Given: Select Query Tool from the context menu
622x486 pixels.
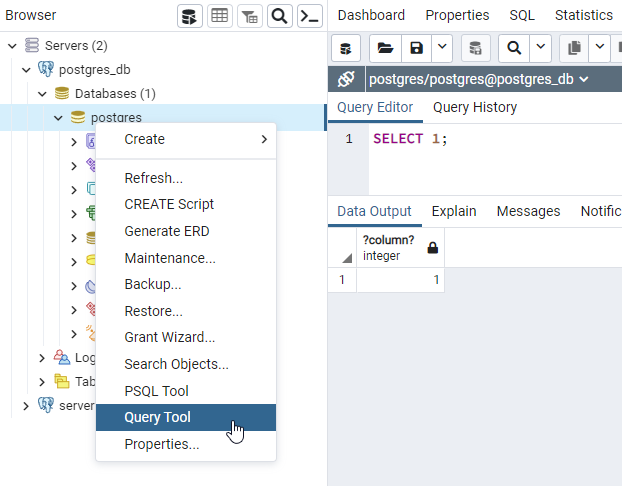Looking at the screenshot, I should 157,417.
